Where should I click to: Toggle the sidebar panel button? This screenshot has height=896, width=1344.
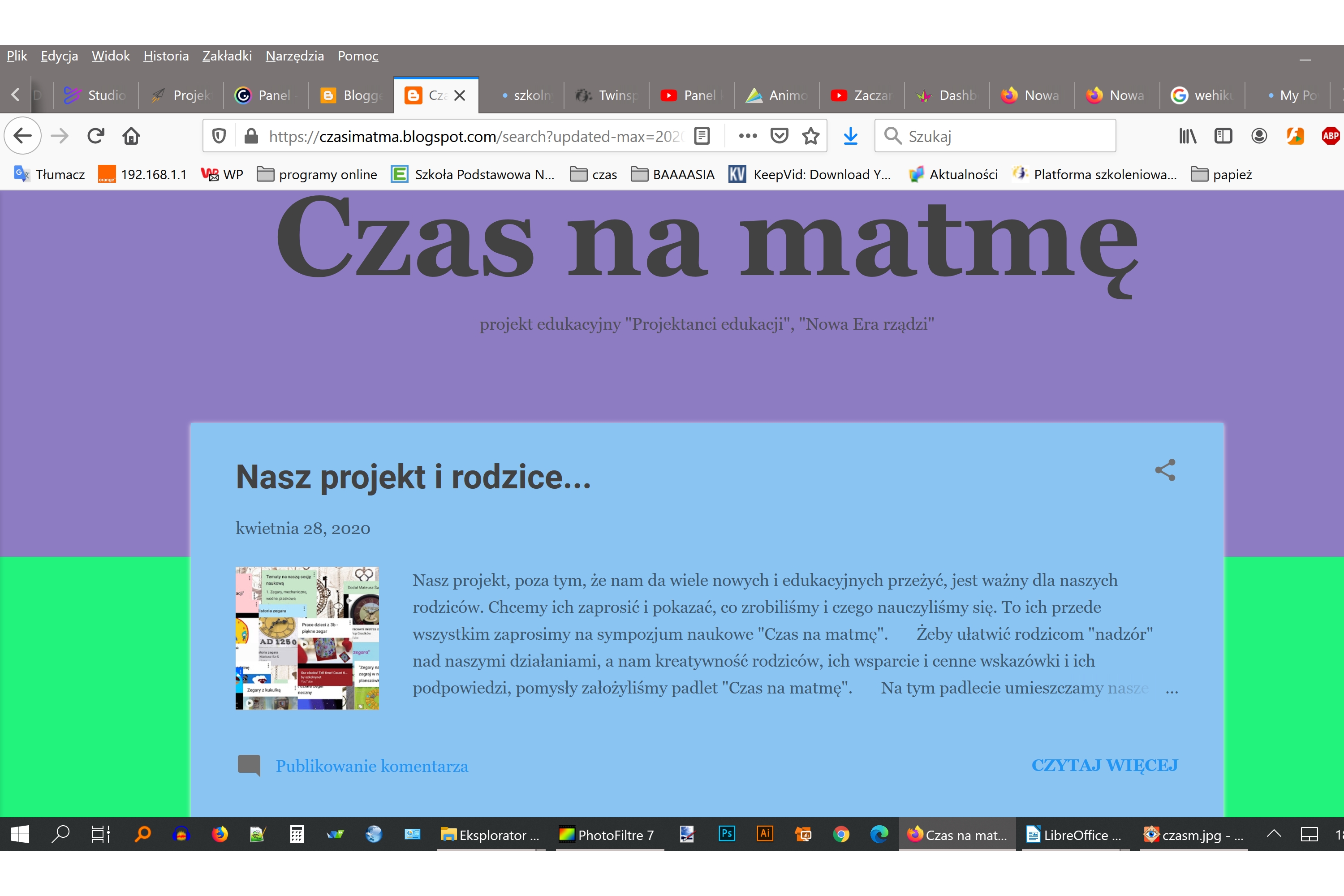(x=1223, y=136)
